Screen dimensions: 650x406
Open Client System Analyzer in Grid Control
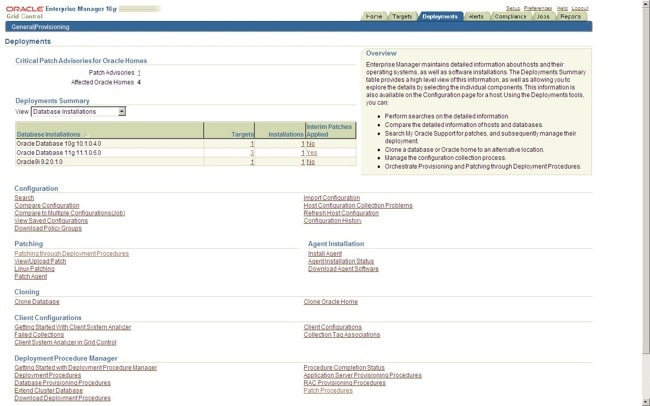pos(65,342)
